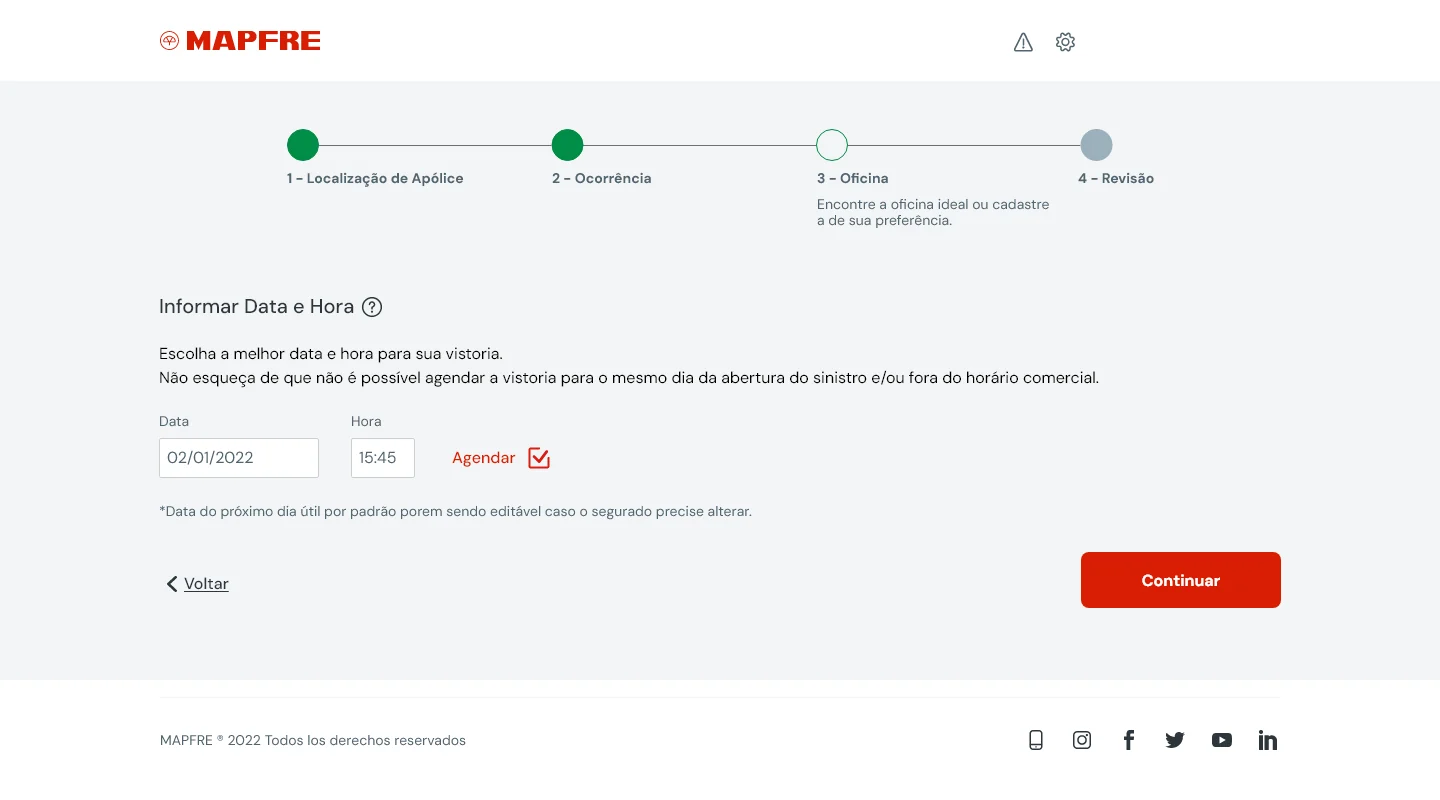Screen dimensions: 1440x800
Task: Click the Hora input field
Action: [383, 458]
